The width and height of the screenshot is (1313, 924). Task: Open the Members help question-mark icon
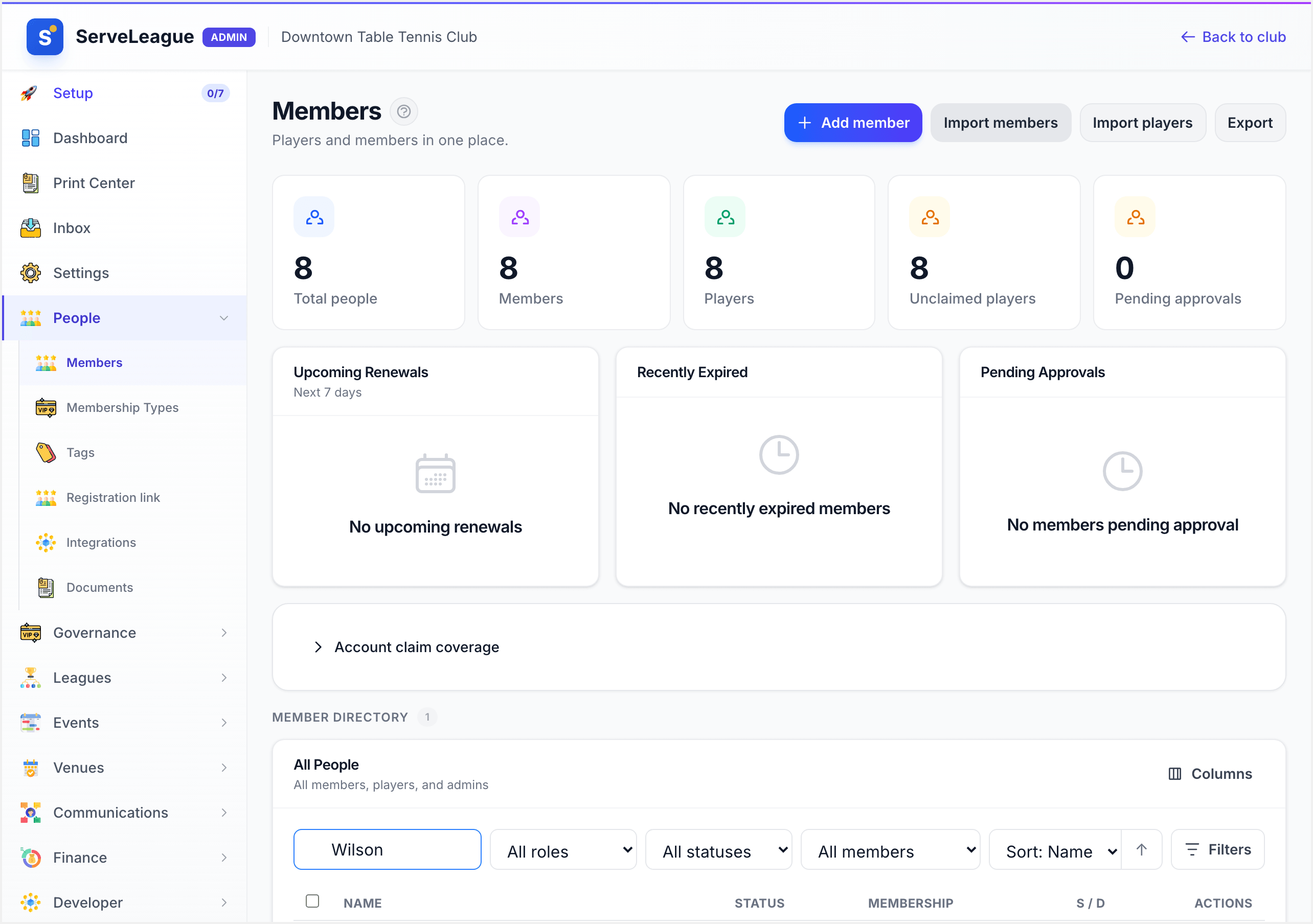pyautogui.click(x=404, y=111)
